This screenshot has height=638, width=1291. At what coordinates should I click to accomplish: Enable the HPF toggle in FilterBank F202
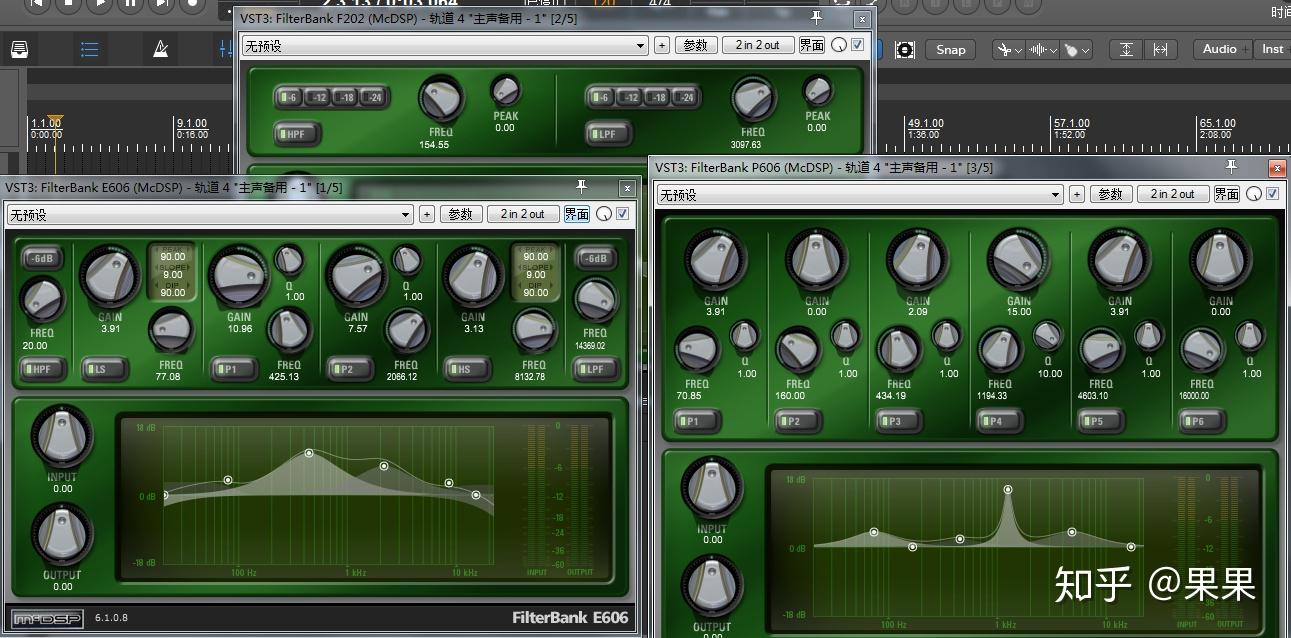coord(296,133)
